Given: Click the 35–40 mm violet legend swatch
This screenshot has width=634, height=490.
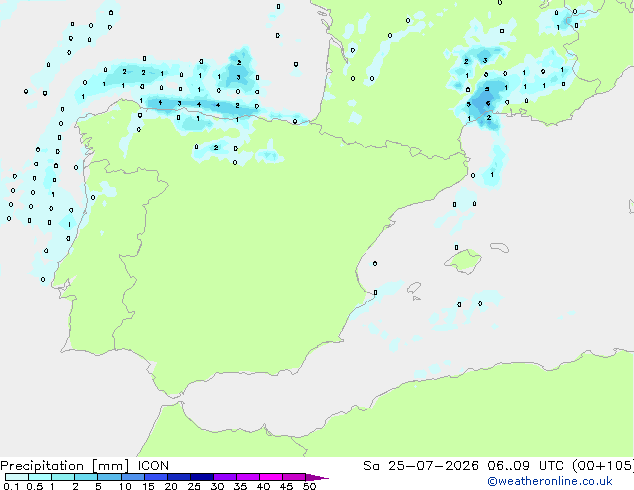Looking at the screenshot, I should point(248,477).
